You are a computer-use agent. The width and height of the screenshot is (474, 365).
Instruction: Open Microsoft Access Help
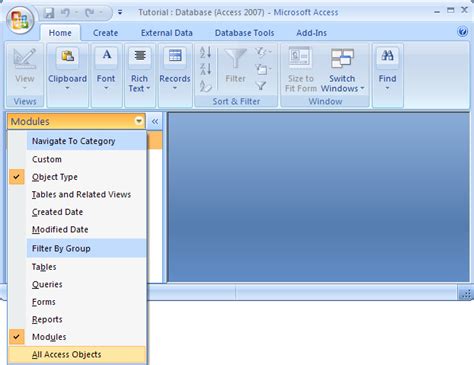(462, 32)
